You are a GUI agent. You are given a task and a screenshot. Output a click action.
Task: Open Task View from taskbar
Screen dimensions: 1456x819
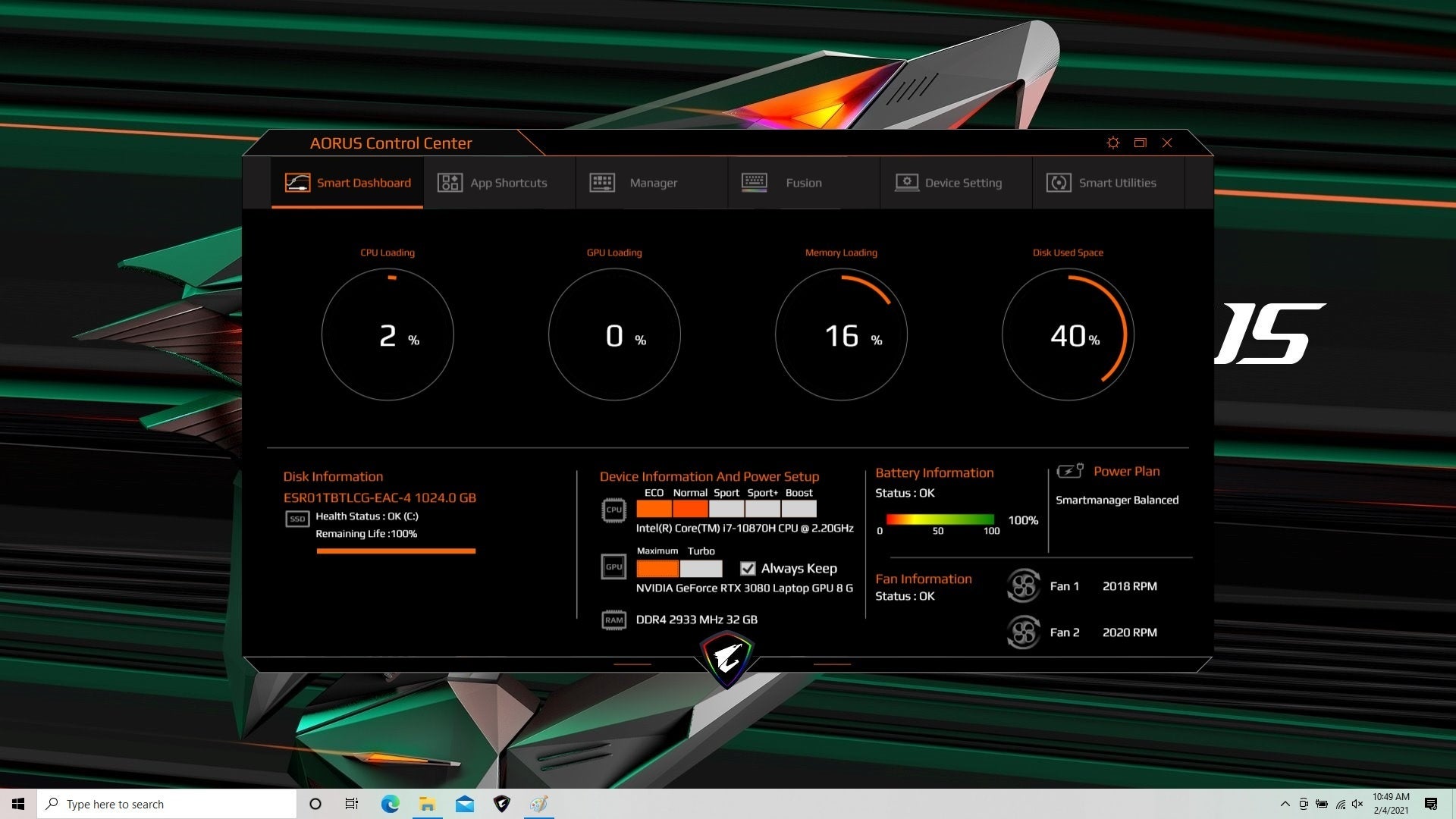[352, 804]
